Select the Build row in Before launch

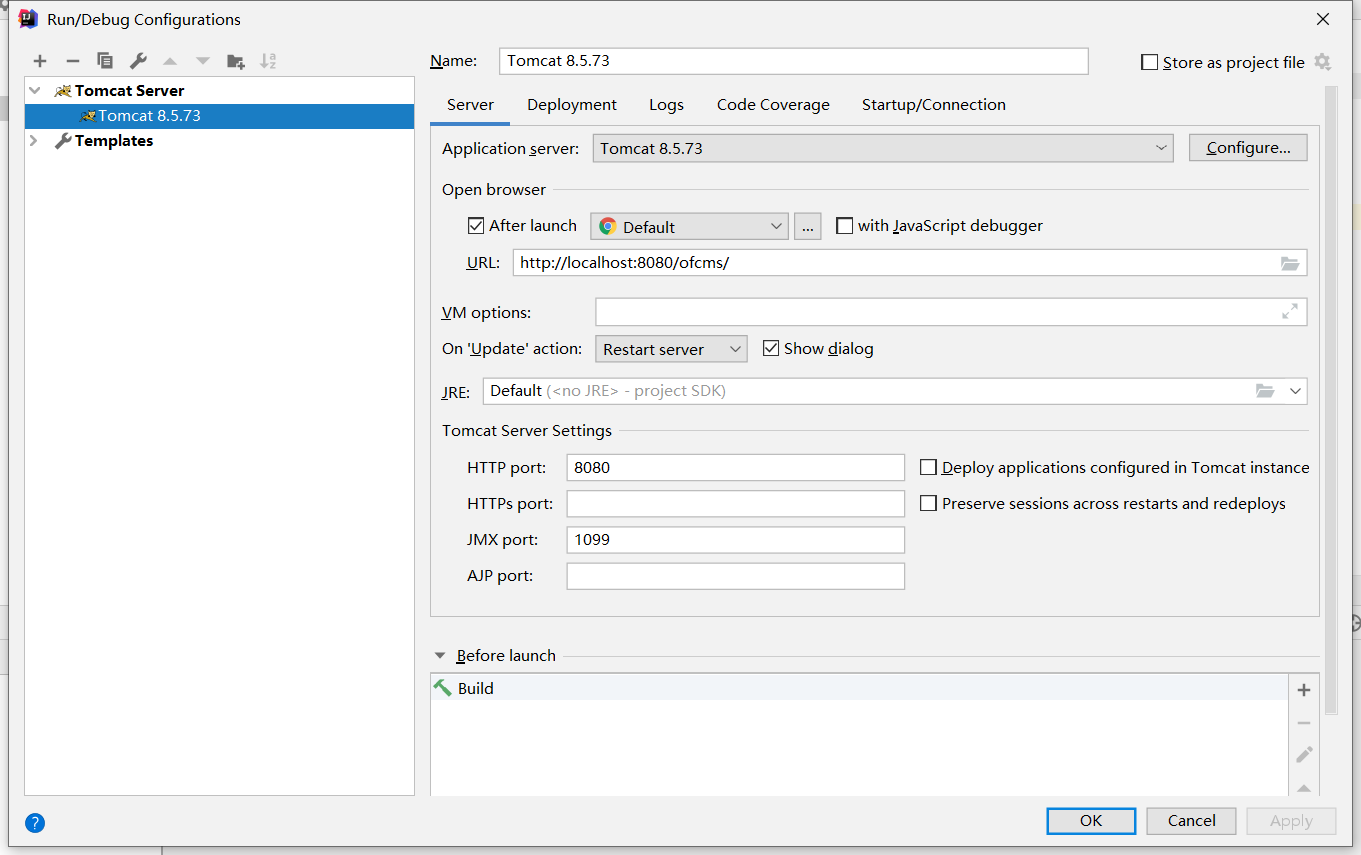tap(859, 688)
